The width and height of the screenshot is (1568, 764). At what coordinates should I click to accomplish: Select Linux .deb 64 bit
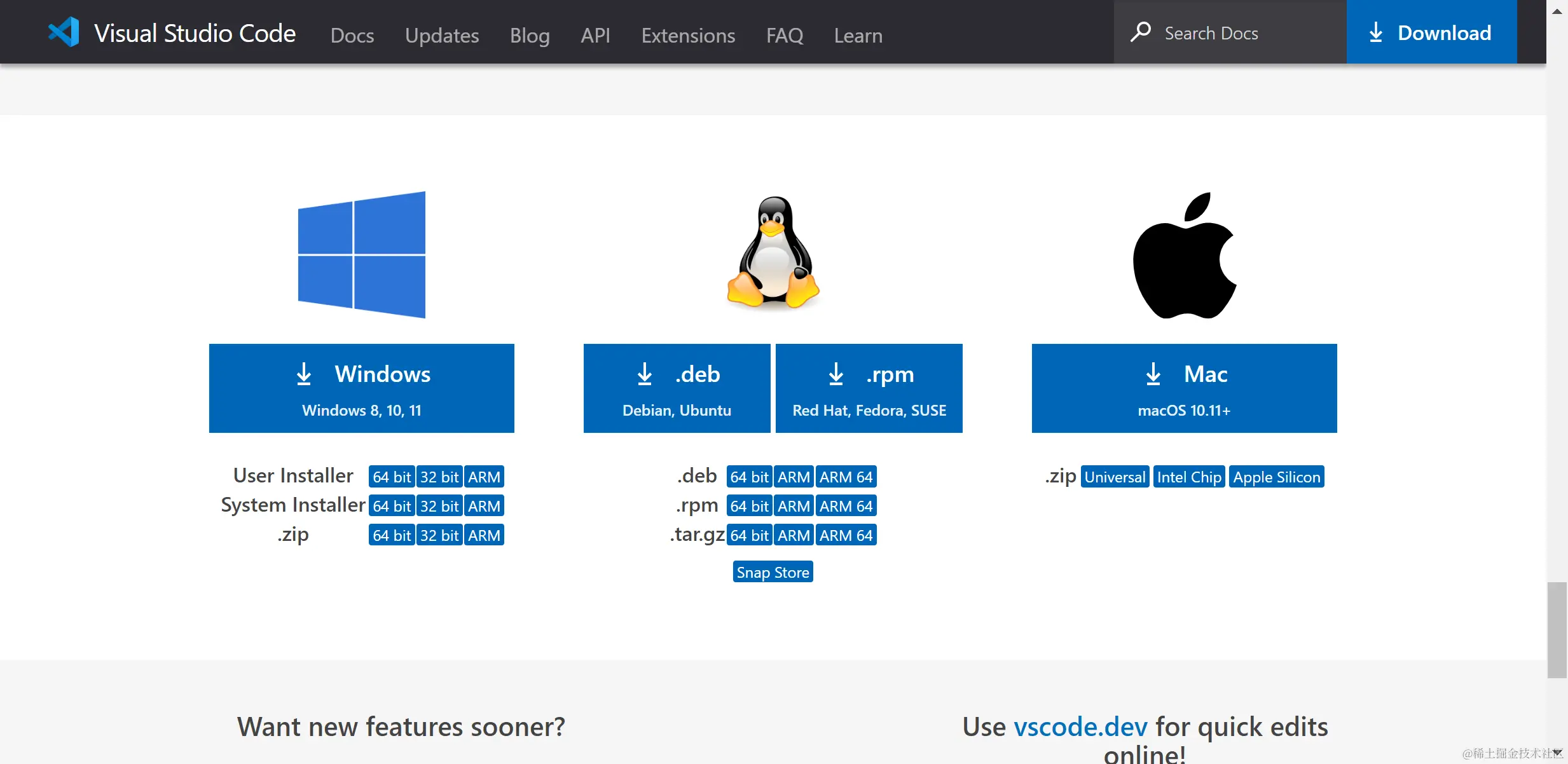pyautogui.click(x=749, y=477)
